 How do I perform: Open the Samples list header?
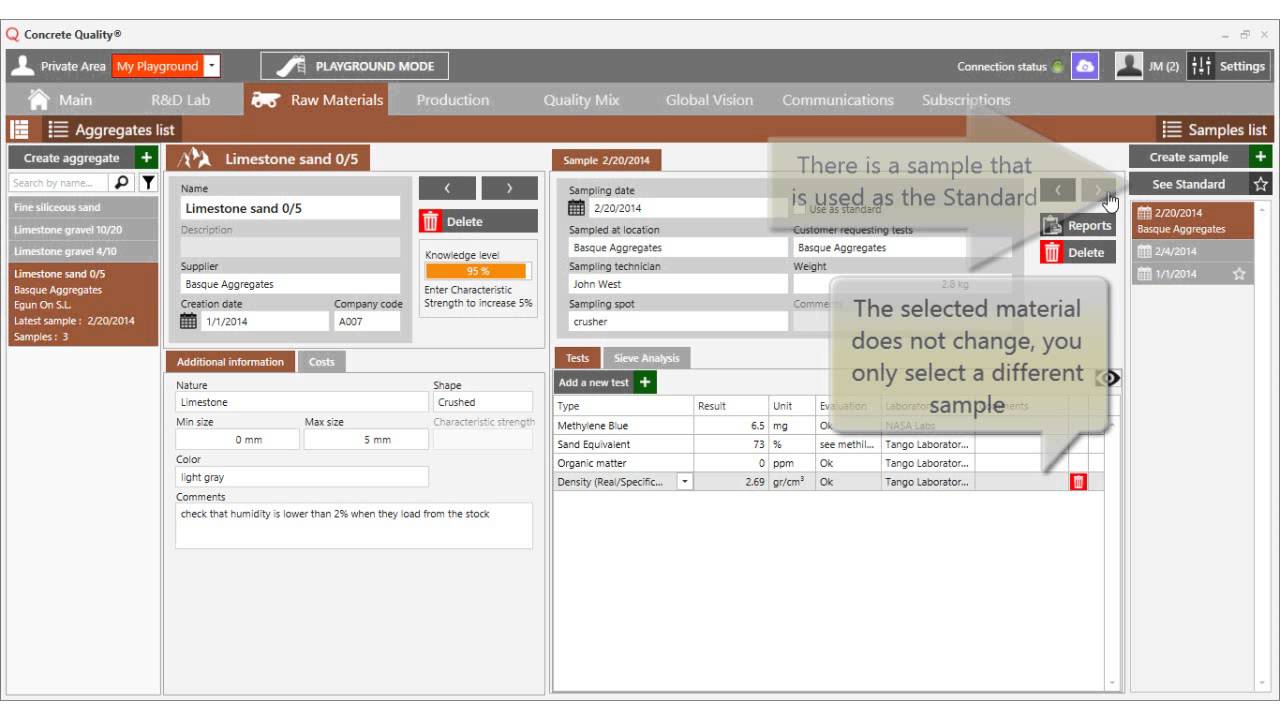click(x=1215, y=129)
